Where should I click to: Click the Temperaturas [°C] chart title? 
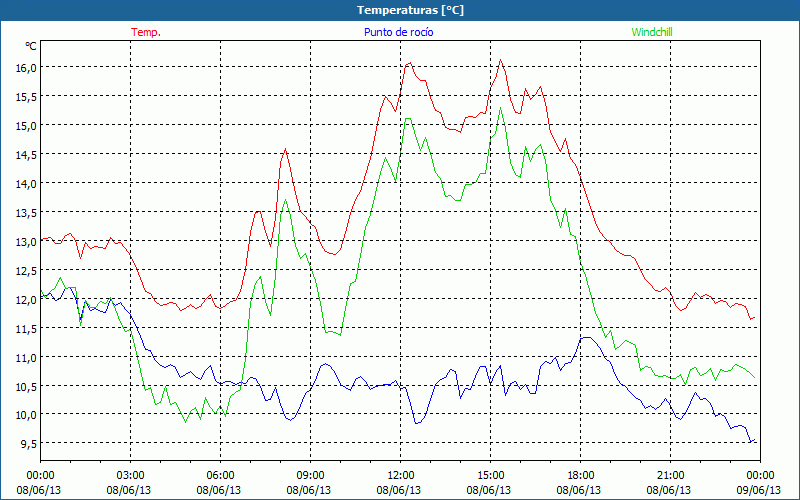(410, 10)
